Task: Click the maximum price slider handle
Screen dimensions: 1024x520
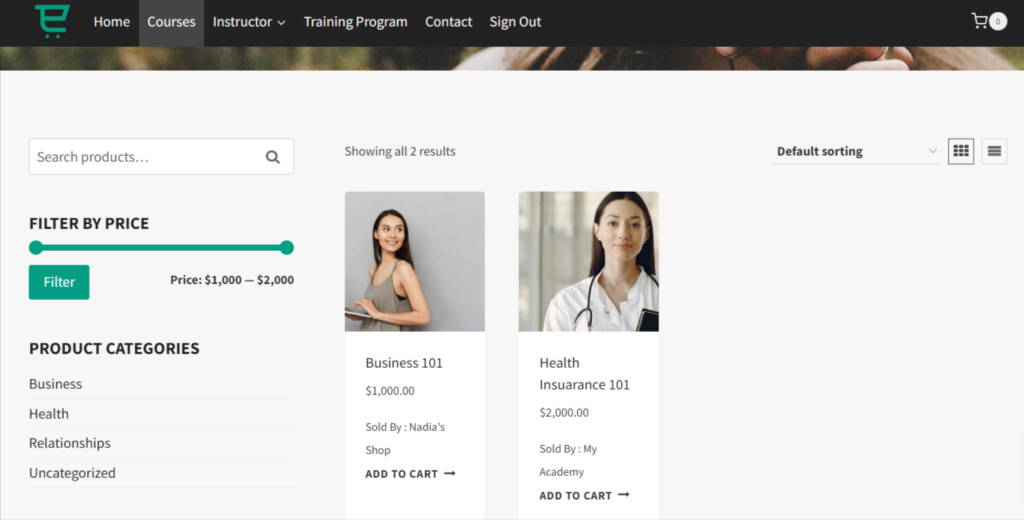Action: [287, 248]
